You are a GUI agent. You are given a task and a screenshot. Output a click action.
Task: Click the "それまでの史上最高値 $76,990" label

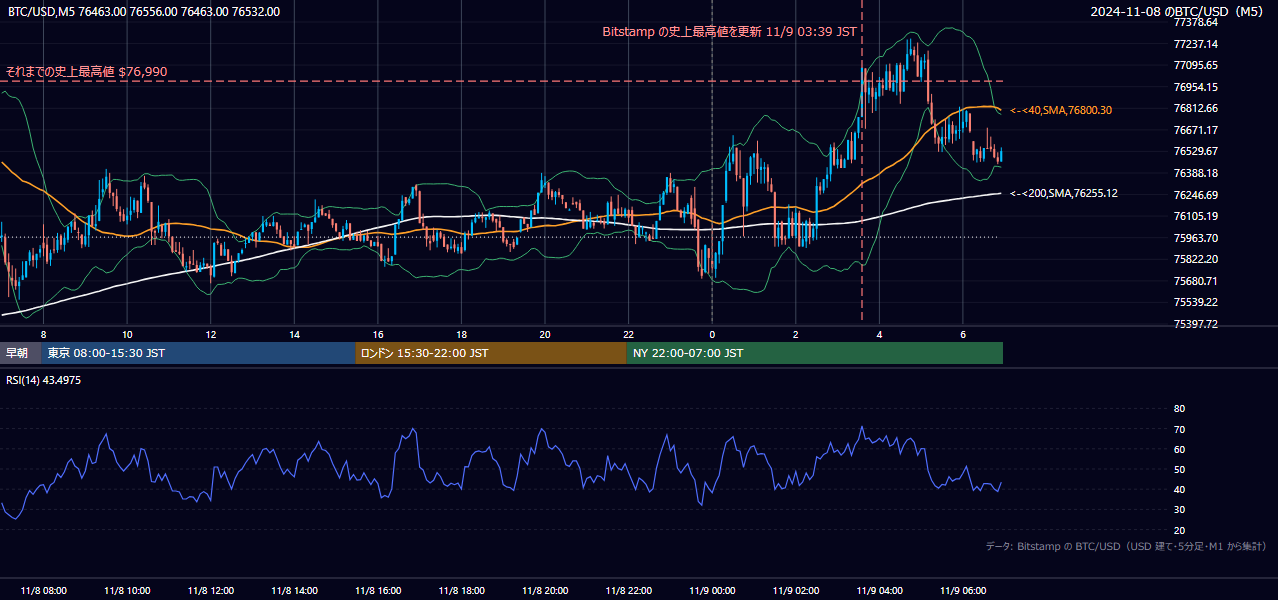86,72
